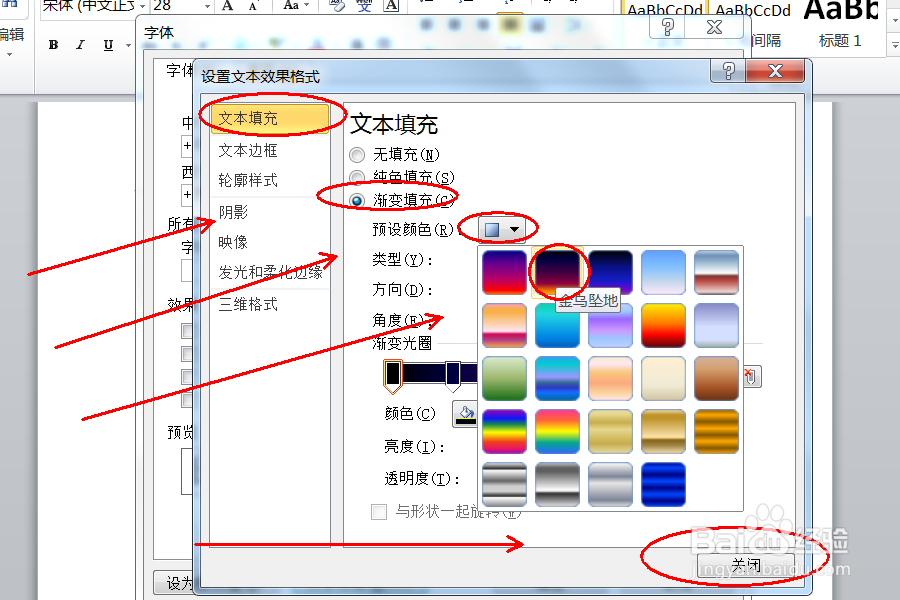Click the character border (字符边框) icon
This screenshot has height=600, width=900.
click(x=390, y=7)
